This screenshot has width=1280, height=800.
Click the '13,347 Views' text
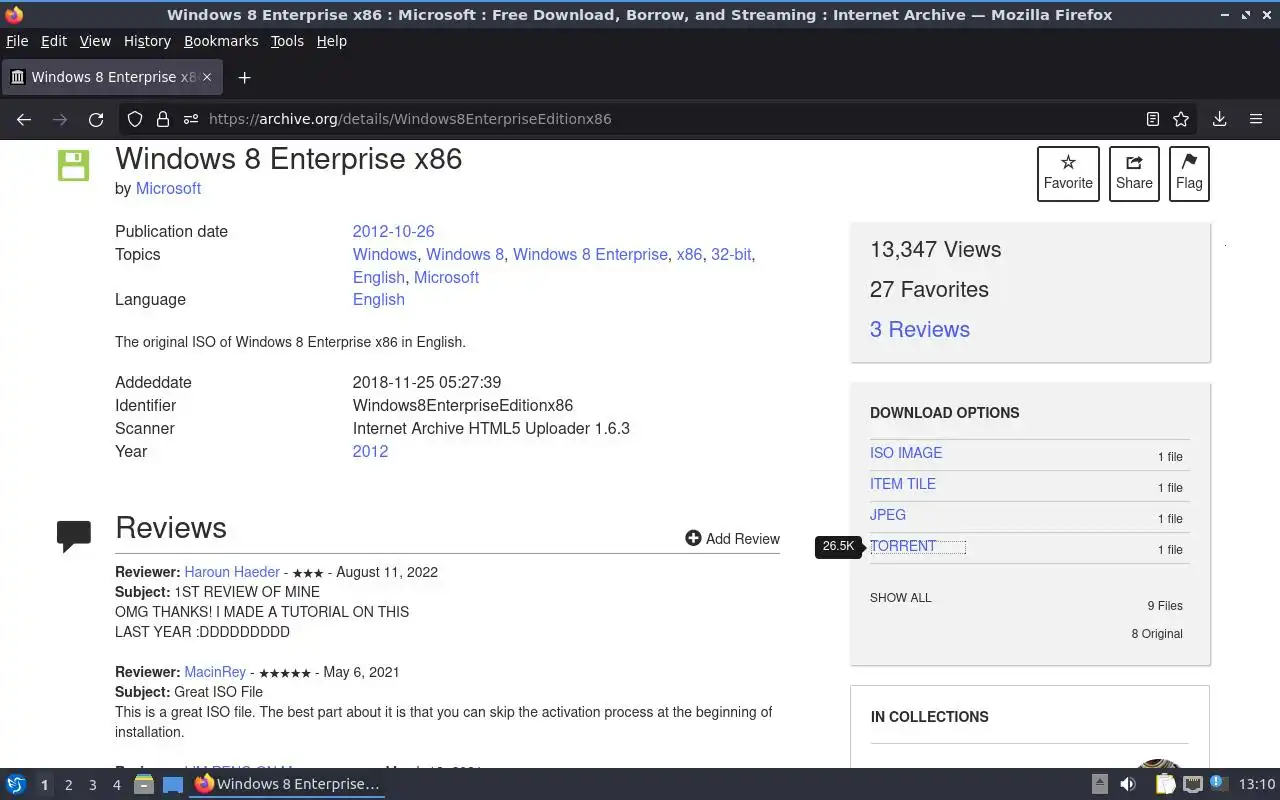tap(935, 250)
